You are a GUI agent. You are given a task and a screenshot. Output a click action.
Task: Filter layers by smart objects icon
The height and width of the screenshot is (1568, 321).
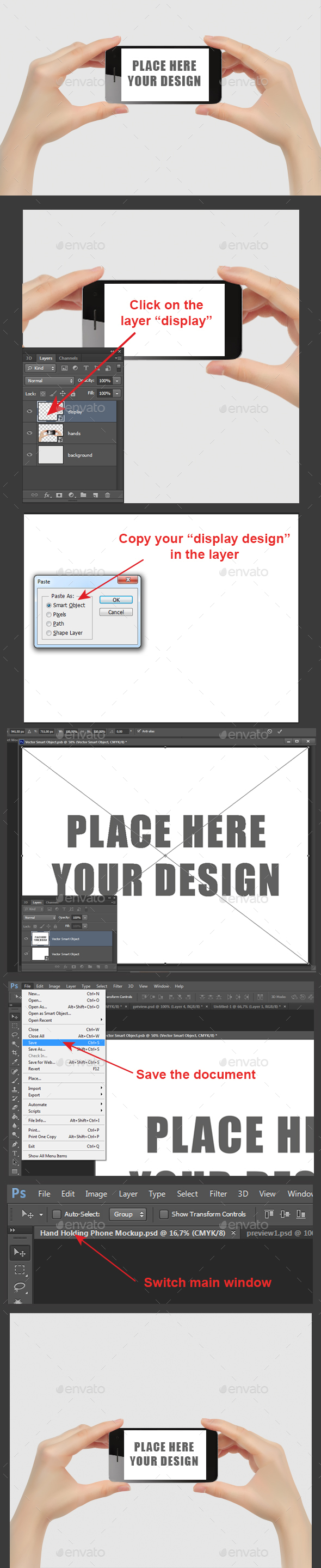pyautogui.click(x=108, y=368)
